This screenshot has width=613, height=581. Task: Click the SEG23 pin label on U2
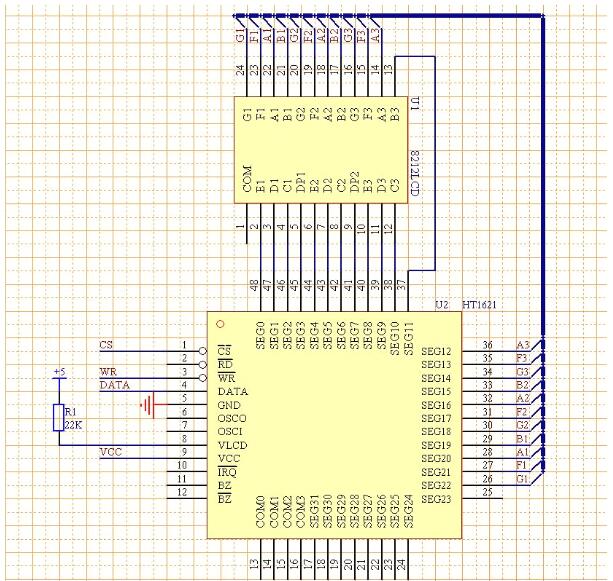coord(436,500)
